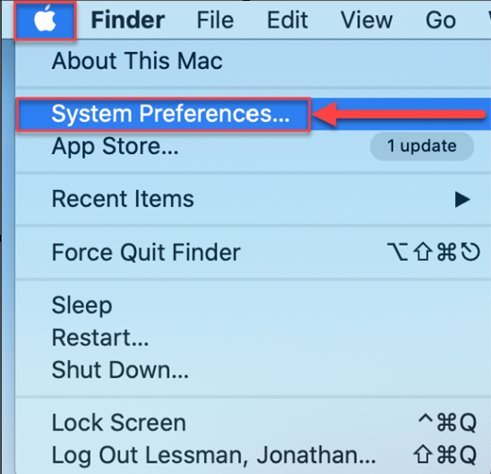Select Force Quit Finder
This screenshot has width=491, height=474.
tap(253, 252)
